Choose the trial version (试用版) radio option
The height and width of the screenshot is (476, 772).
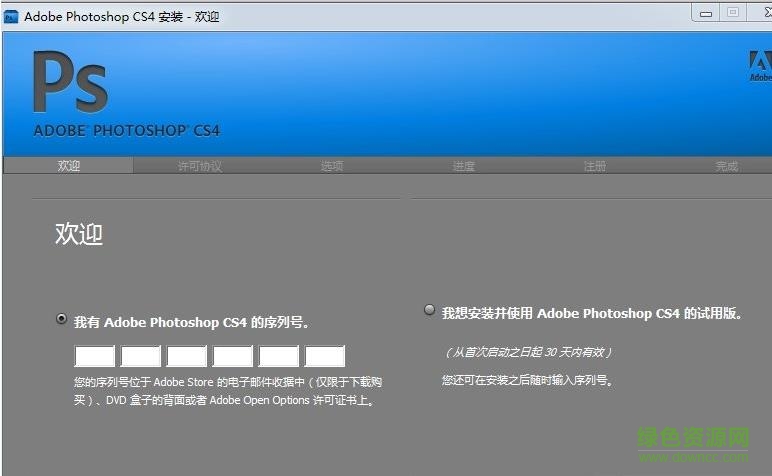[x=429, y=310]
